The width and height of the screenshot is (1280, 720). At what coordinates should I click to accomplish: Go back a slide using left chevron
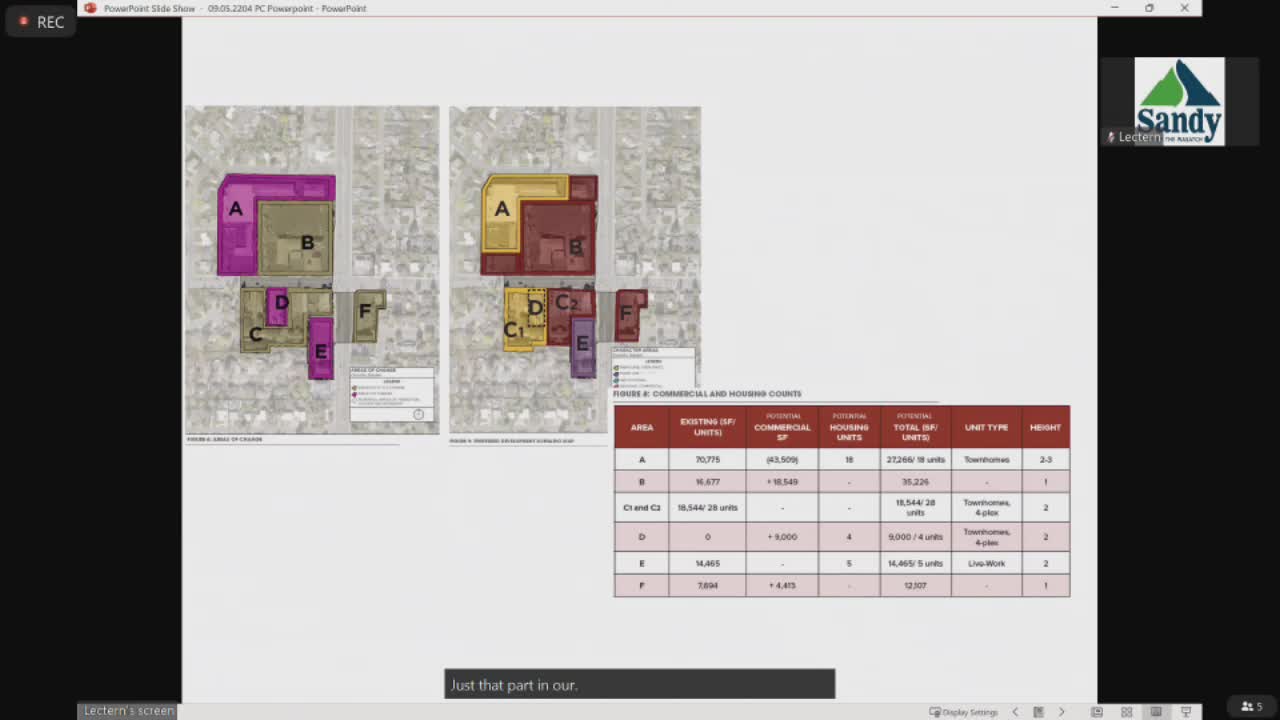(1015, 711)
